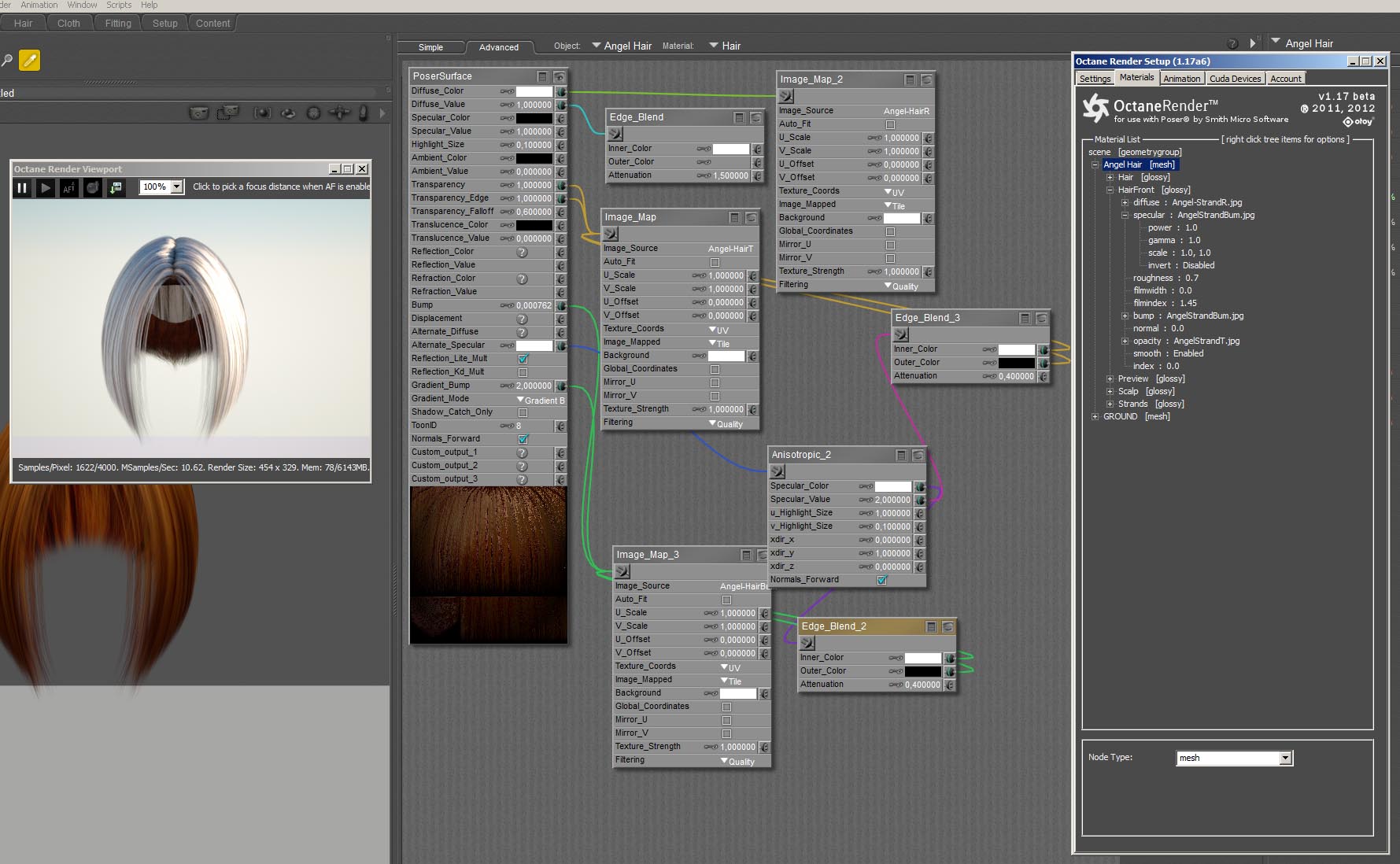Toggle preview eye icon on Edge_Blend node

click(755, 117)
